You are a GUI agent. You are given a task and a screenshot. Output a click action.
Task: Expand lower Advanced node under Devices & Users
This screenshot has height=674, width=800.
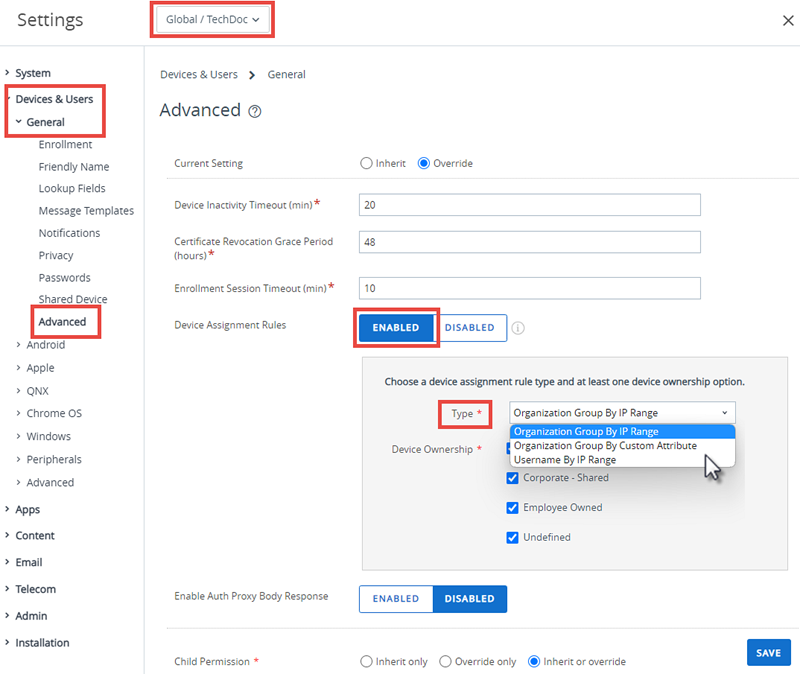click(x=18, y=482)
